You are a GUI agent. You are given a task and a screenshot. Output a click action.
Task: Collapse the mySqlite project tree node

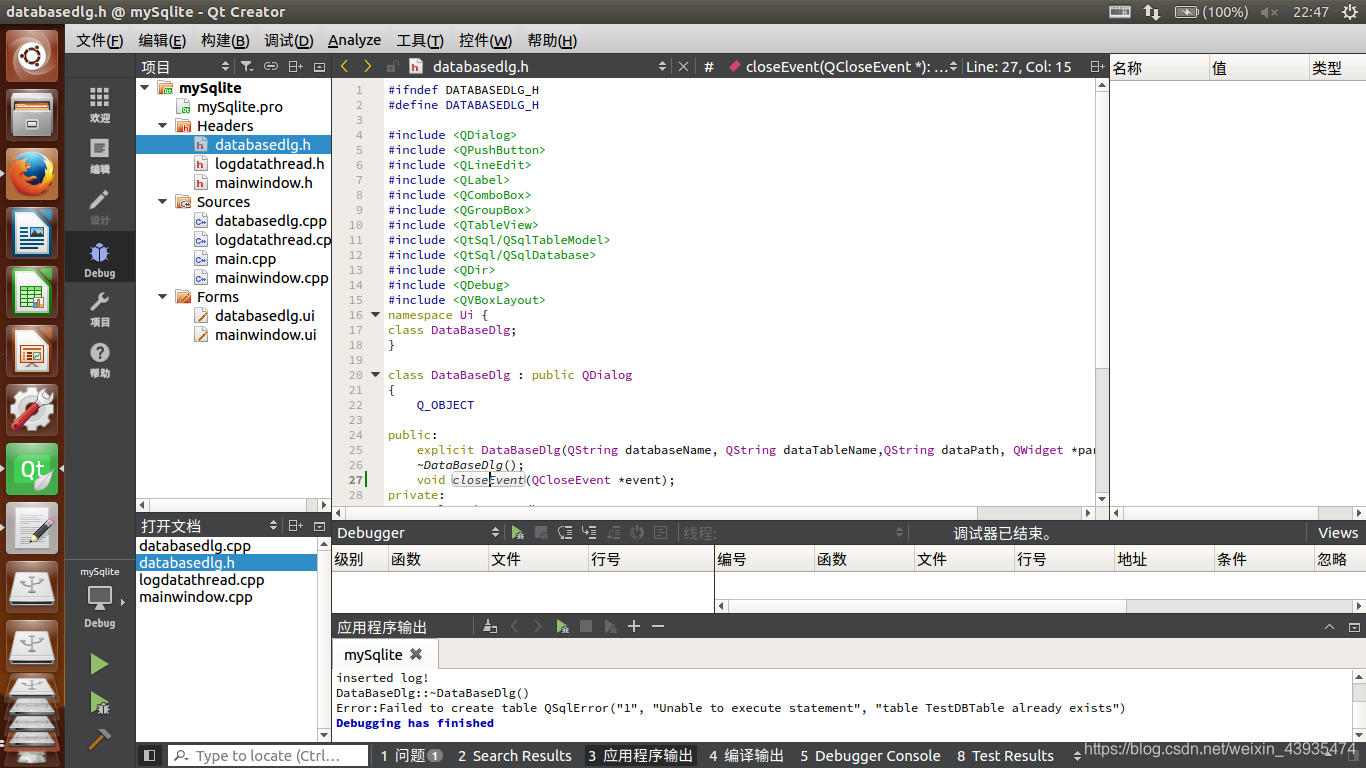(x=145, y=88)
